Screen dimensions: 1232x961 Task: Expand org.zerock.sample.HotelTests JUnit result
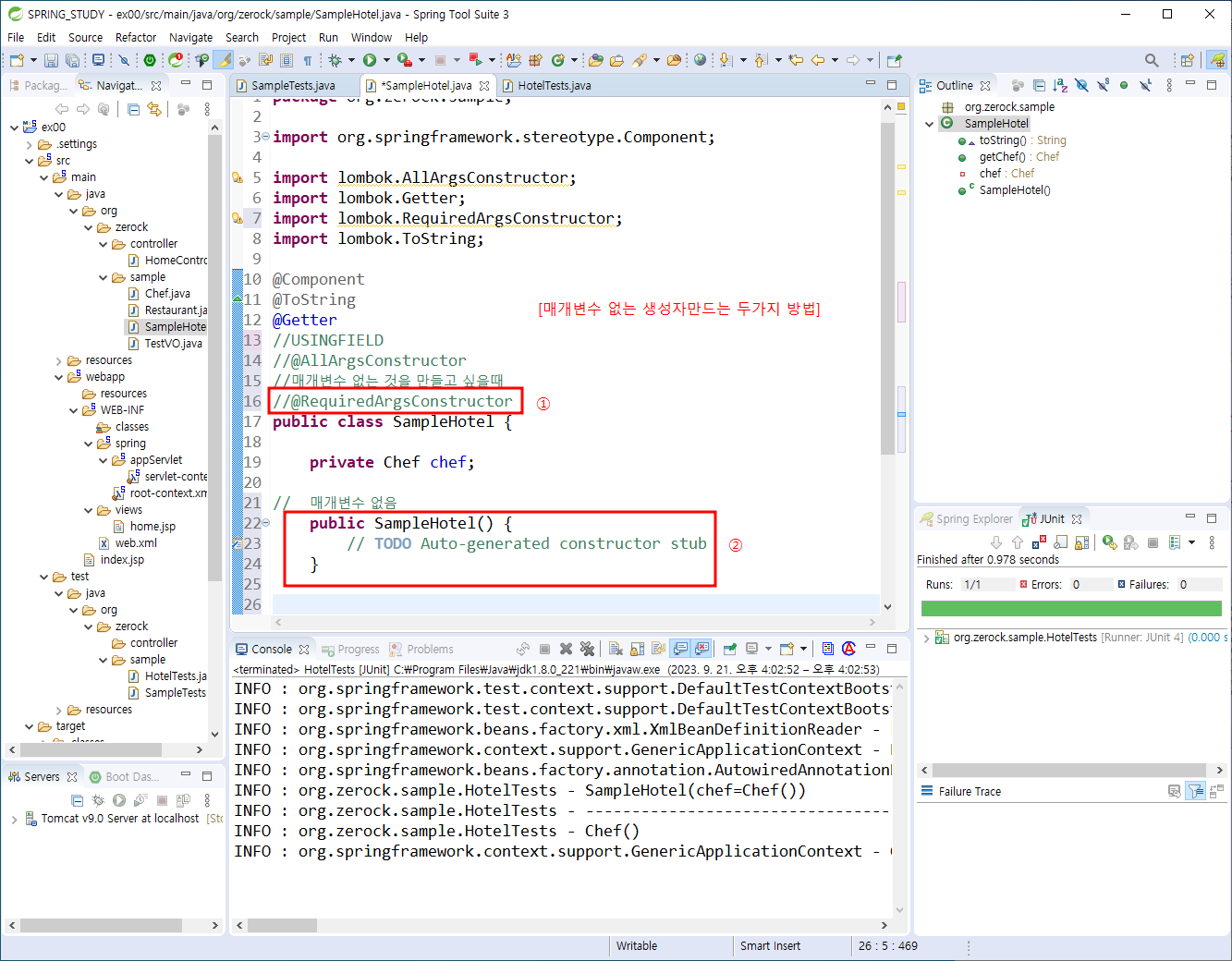(x=926, y=638)
